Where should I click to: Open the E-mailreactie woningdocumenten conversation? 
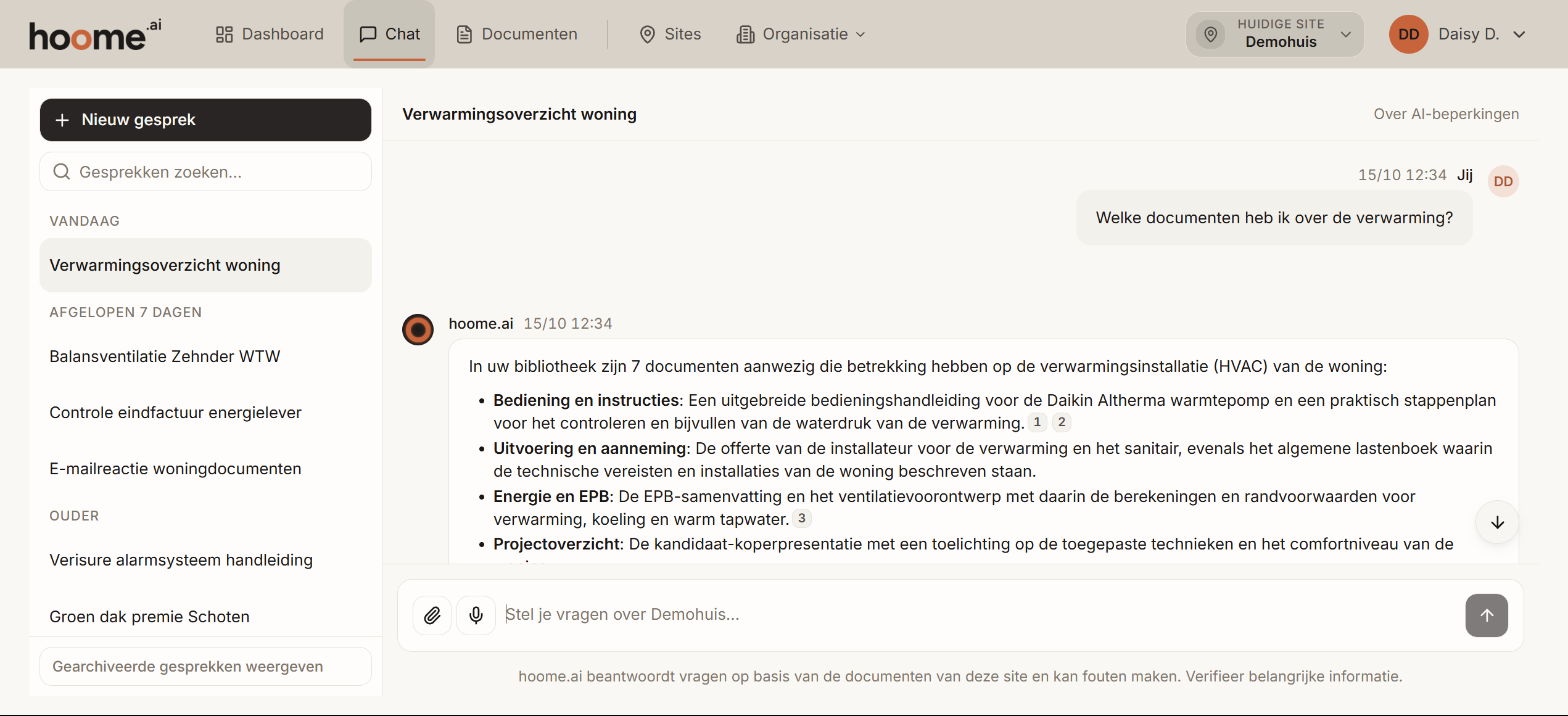pyautogui.click(x=205, y=468)
